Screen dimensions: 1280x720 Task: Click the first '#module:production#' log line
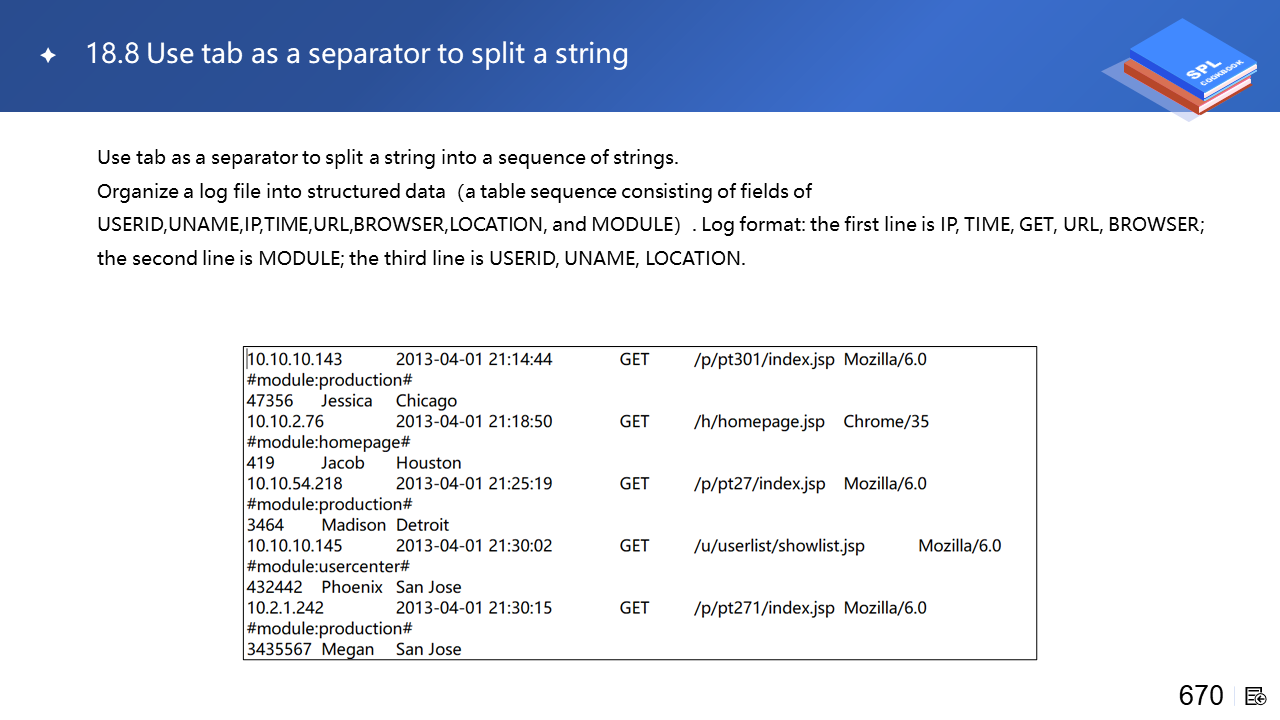click(330, 380)
